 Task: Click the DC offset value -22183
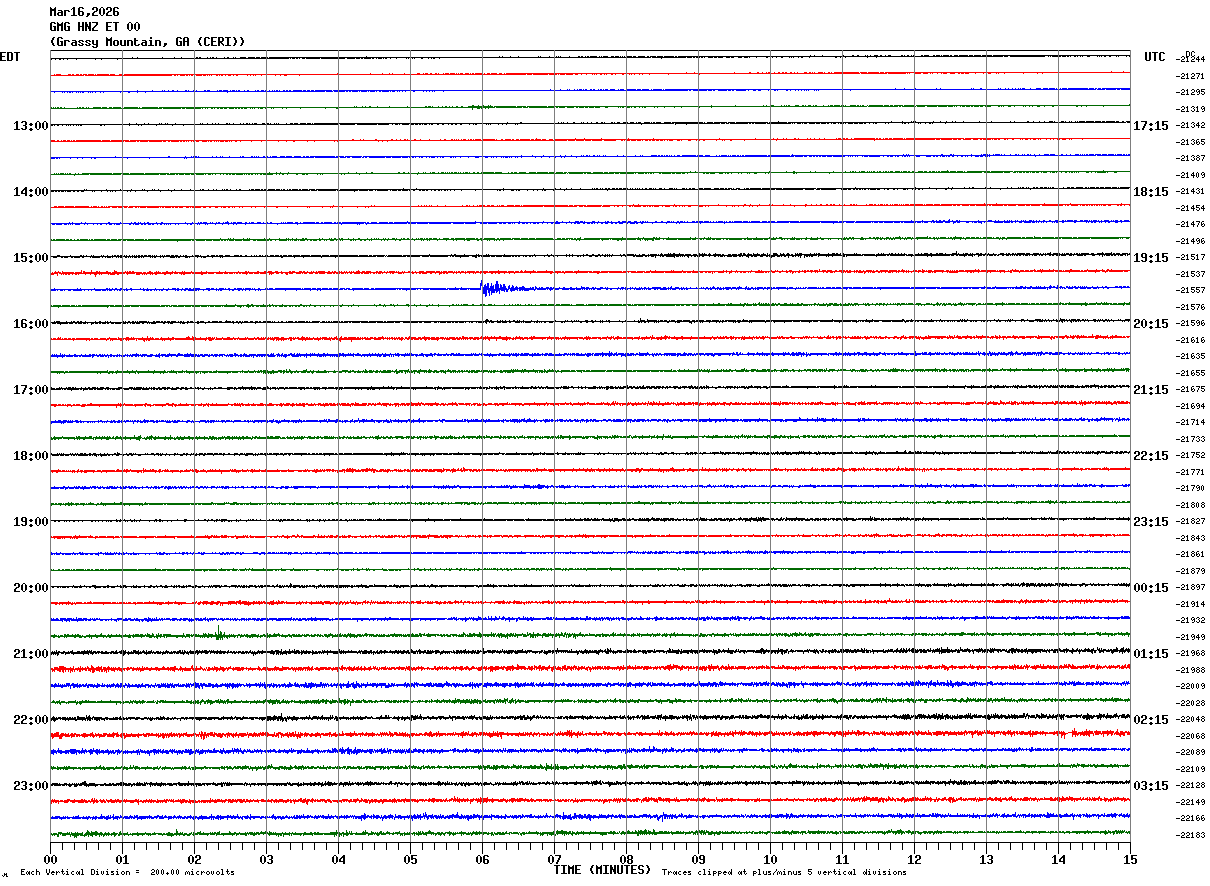(1191, 836)
